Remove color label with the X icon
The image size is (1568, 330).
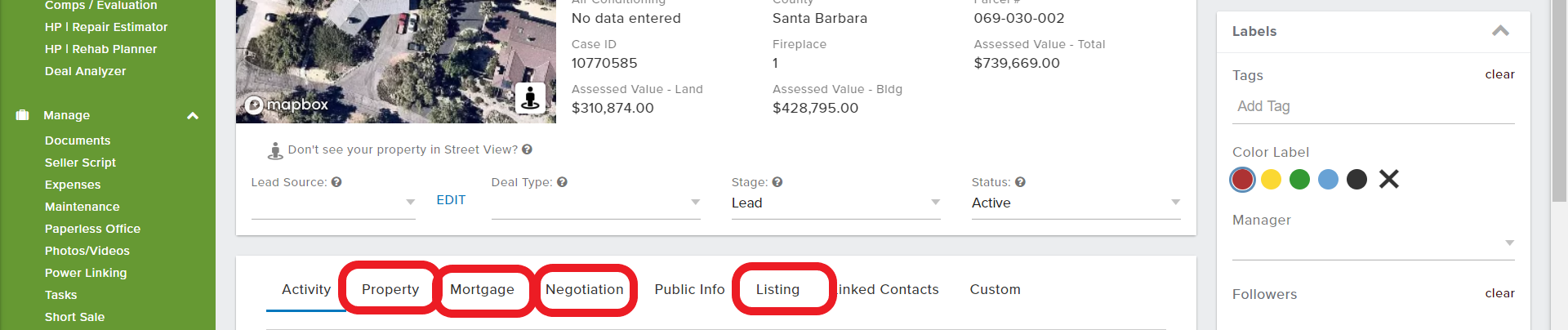coord(1389,179)
